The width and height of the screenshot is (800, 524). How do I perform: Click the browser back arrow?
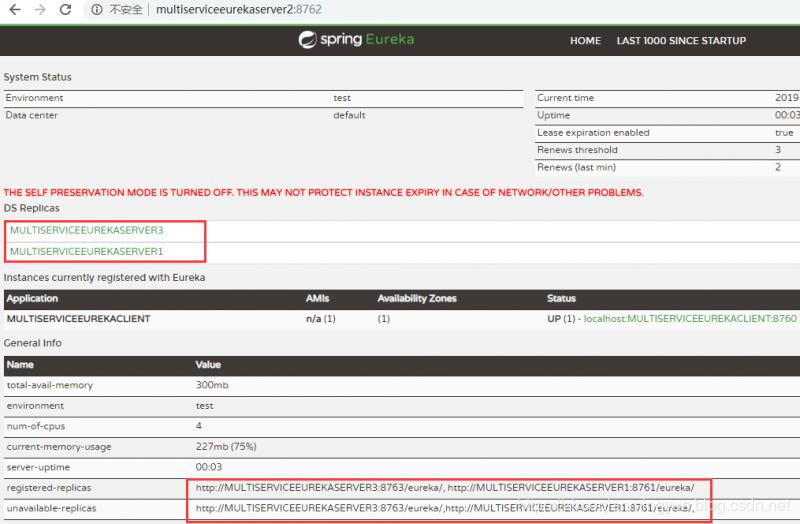(15, 9)
